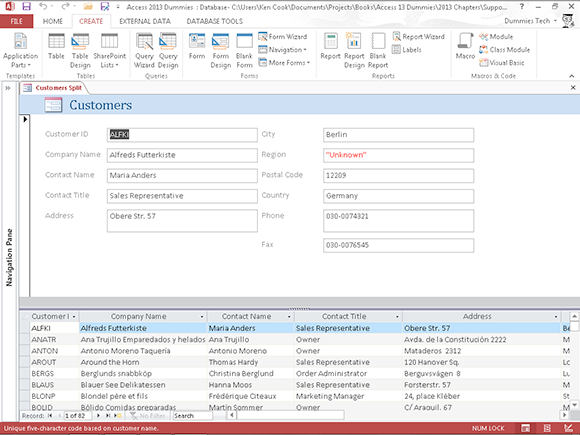580x435 pixels.
Task: Open the Form Wizard
Action: [283, 37]
